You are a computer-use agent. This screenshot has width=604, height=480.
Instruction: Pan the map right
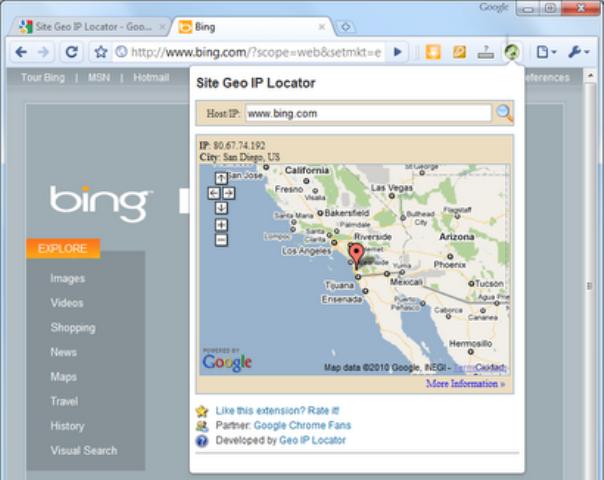pos(229,193)
